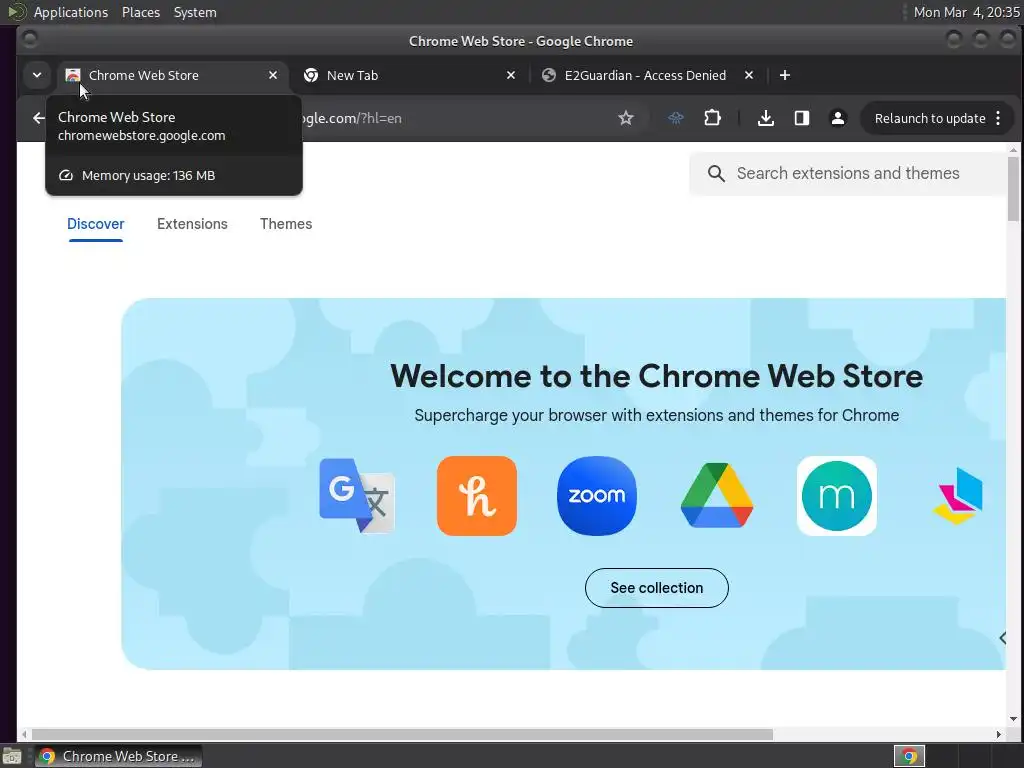Open the Chrome three-dot menu

(998, 118)
